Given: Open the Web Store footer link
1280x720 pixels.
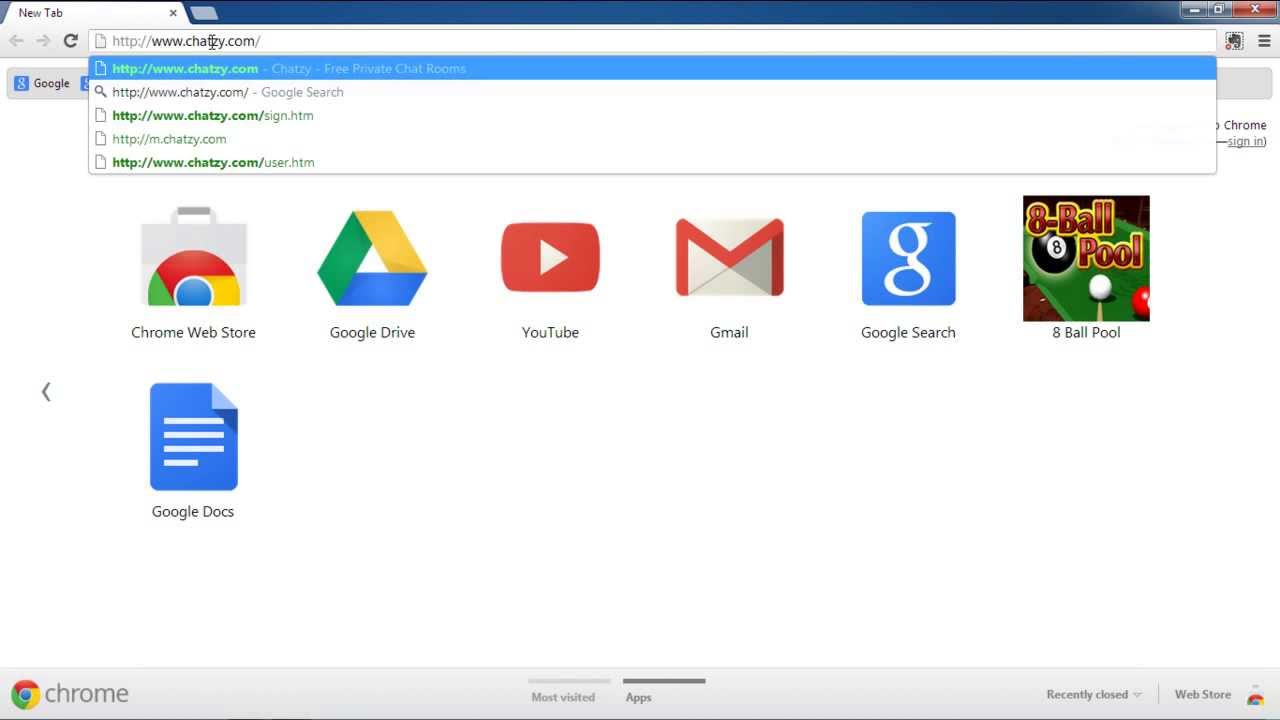Looking at the screenshot, I should 1203,694.
